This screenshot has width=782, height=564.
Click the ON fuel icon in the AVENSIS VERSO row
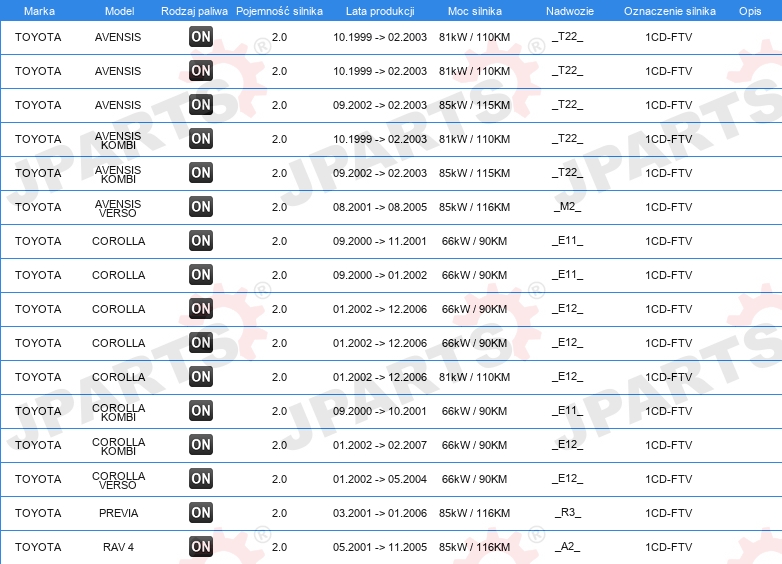pos(201,206)
